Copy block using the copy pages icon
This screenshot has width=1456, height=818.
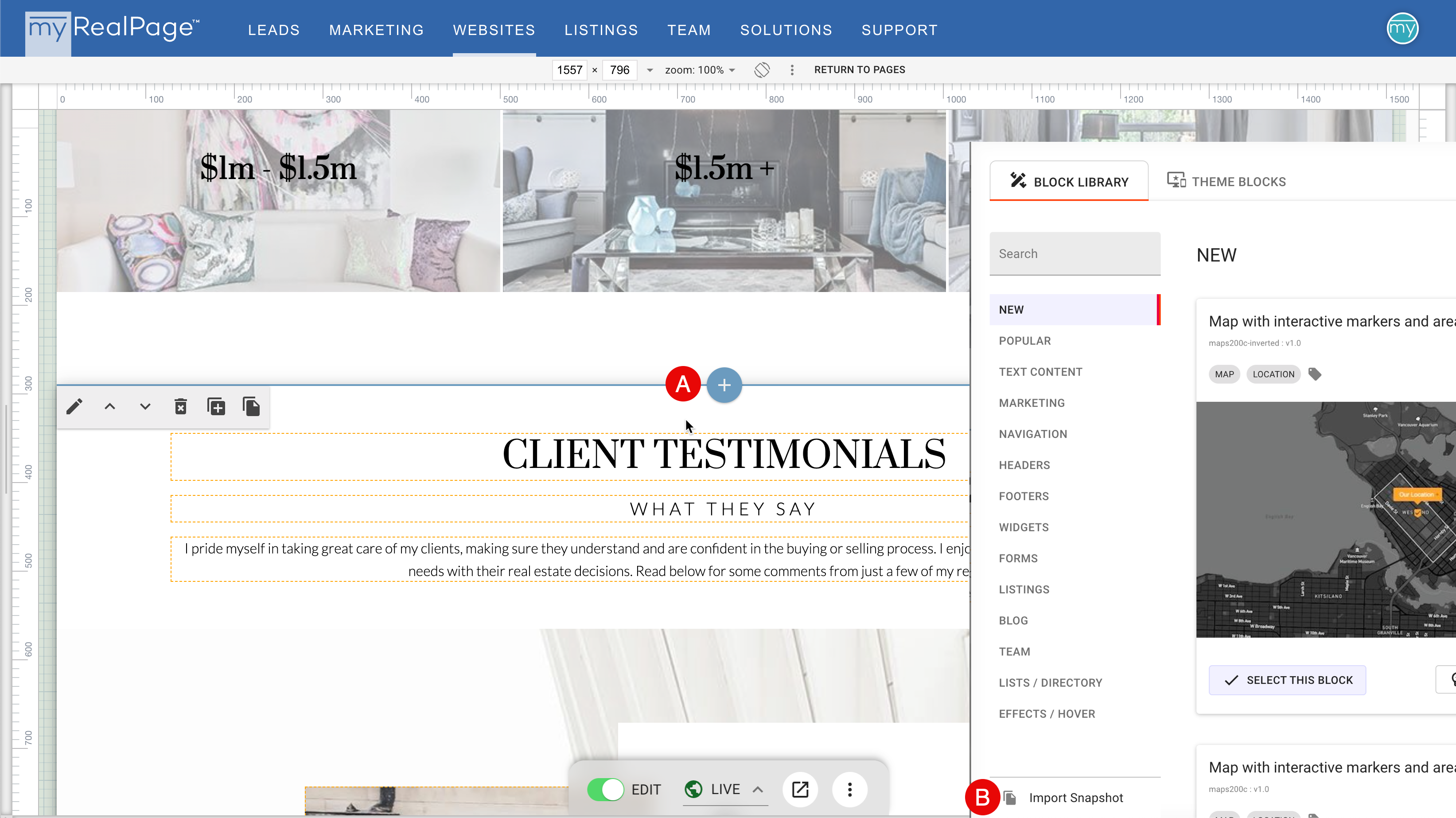point(252,406)
